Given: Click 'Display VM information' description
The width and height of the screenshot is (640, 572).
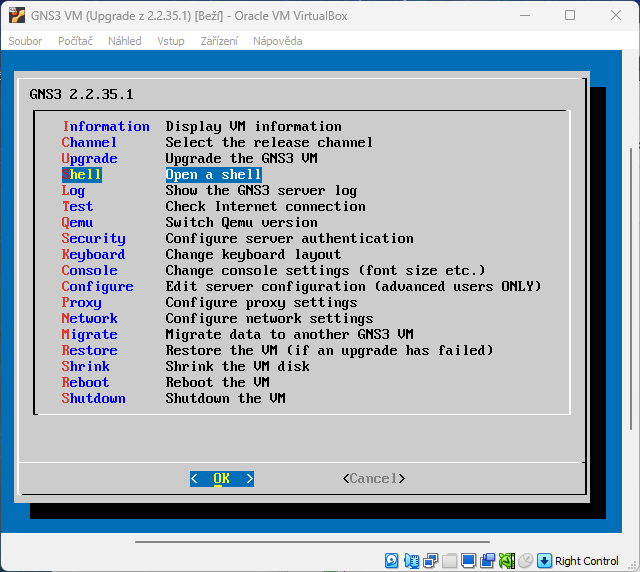Looking at the screenshot, I should click(253, 127).
